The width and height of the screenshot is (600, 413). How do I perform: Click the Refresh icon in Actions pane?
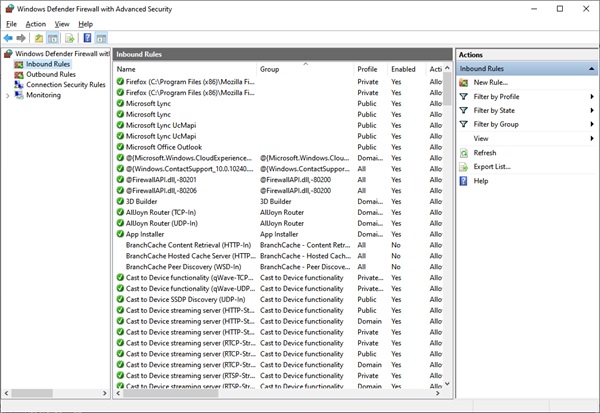464,153
